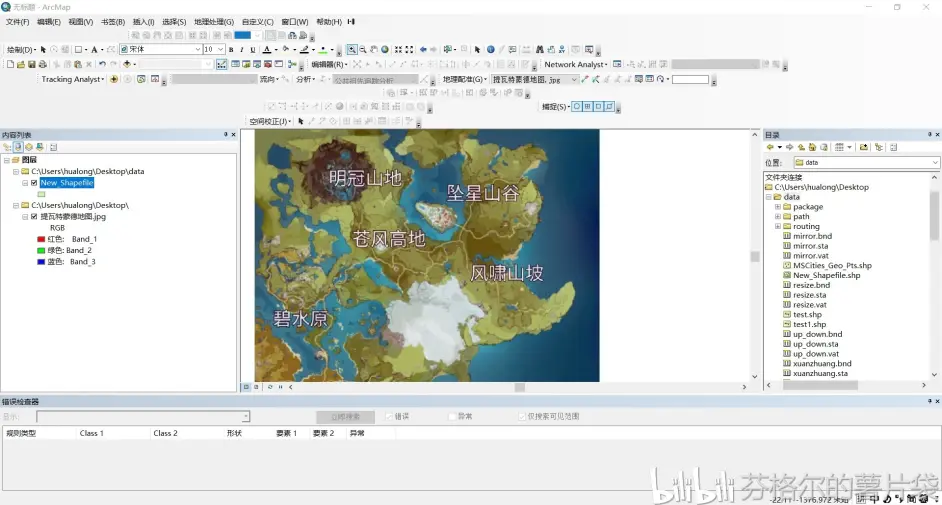Click Fixed Zoom Out arrows icon

tap(409, 49)
